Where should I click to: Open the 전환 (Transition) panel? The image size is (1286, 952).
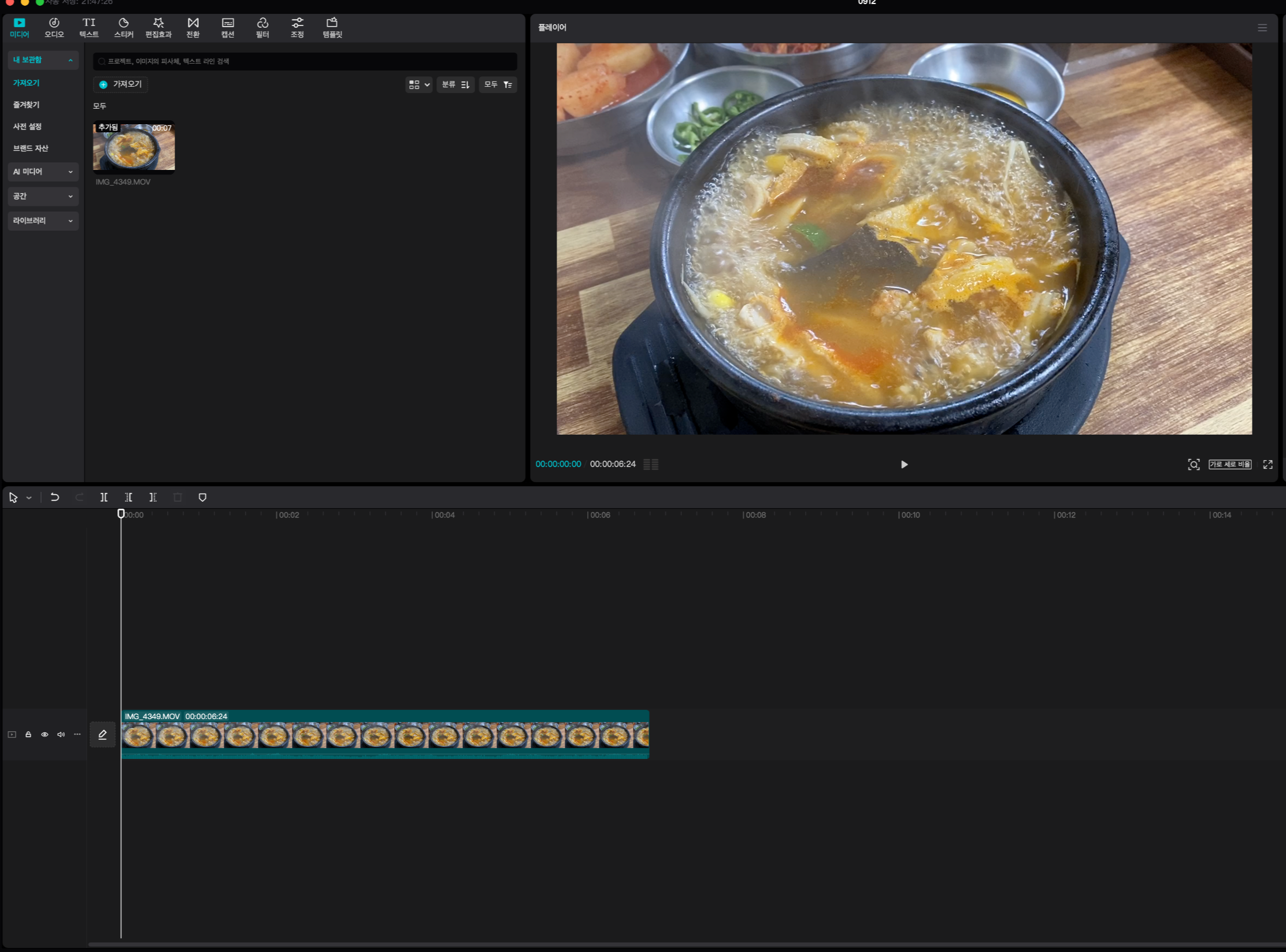(x=192, y=27)
